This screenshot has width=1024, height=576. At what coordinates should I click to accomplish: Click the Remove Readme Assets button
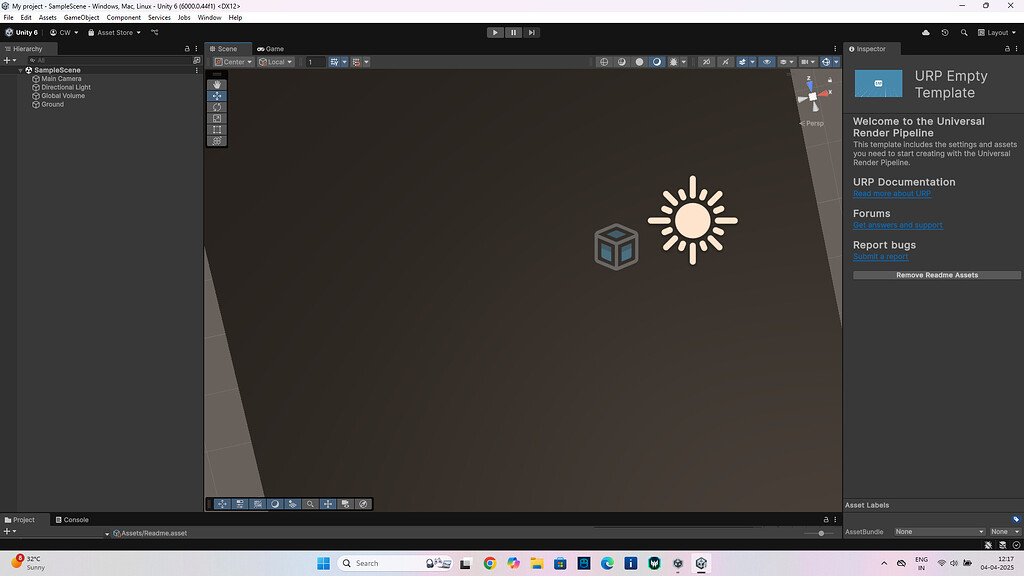936,274
